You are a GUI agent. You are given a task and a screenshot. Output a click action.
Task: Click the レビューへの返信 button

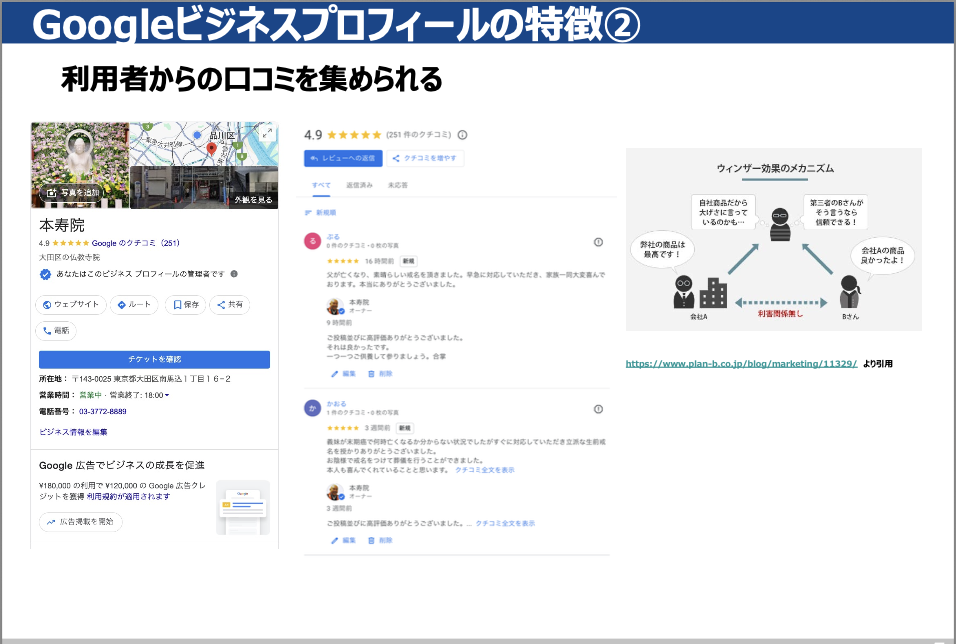pyautogui.click(x=343, y=158)
